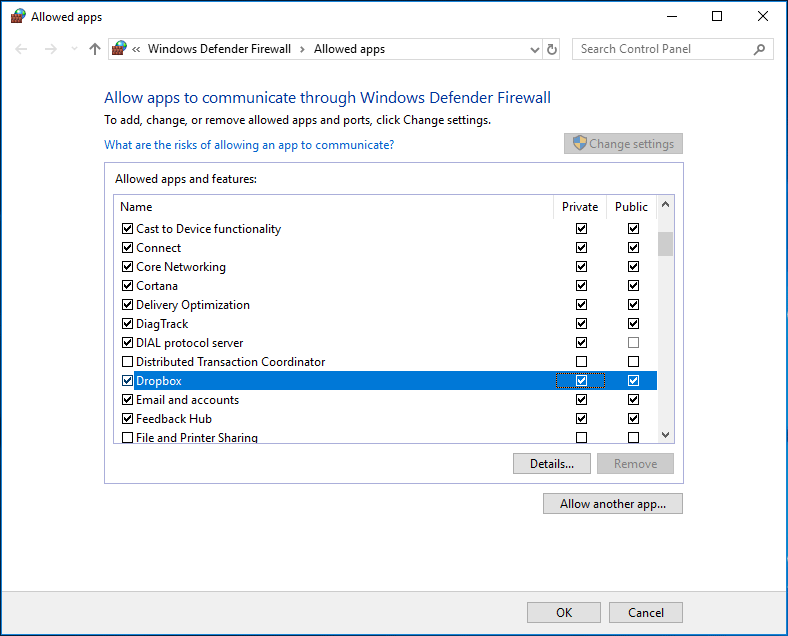Minimize the Allowed apps window
788x636 pixels.
click(672, 17)
